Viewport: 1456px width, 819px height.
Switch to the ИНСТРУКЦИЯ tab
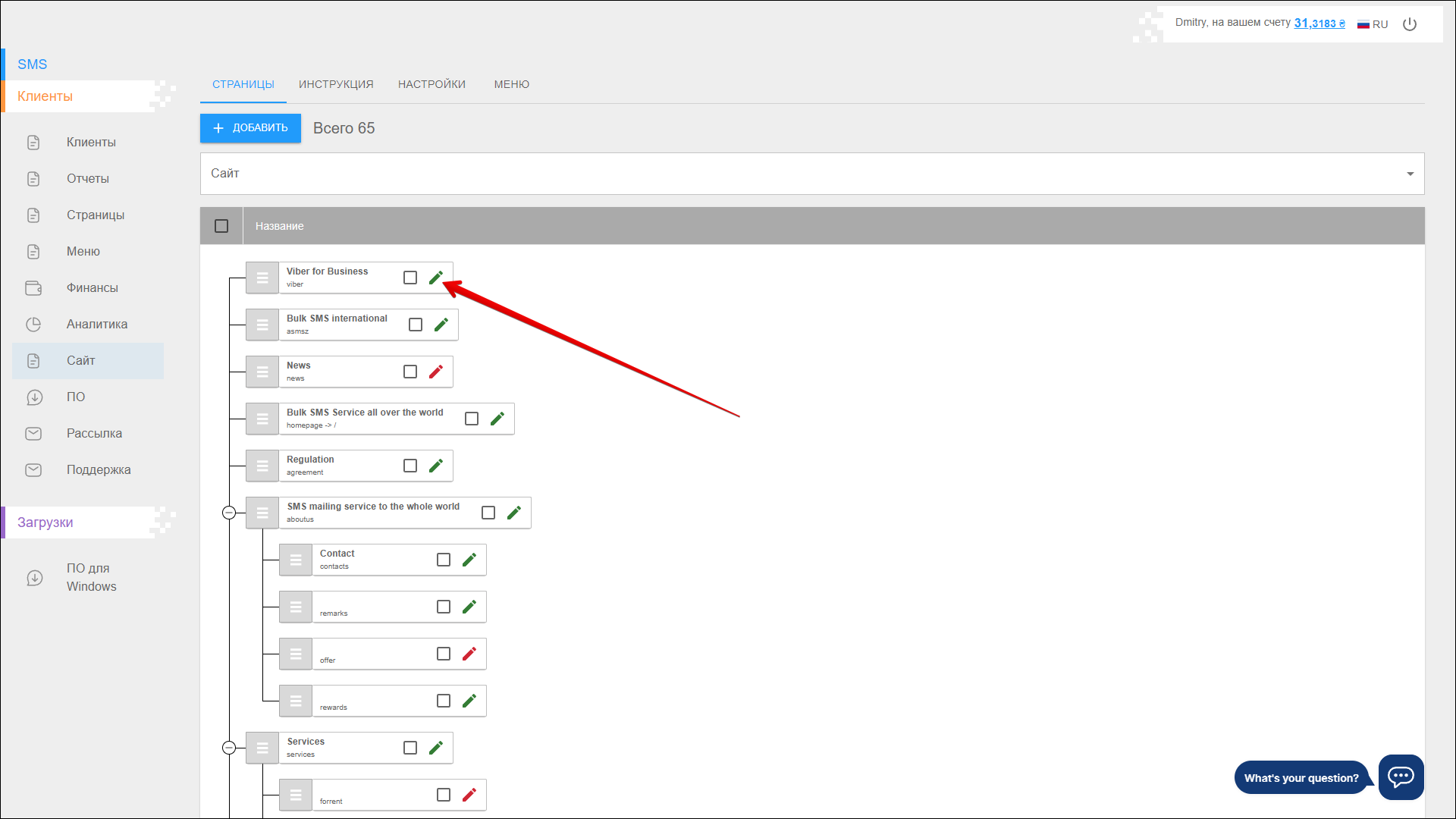point(336,84)
